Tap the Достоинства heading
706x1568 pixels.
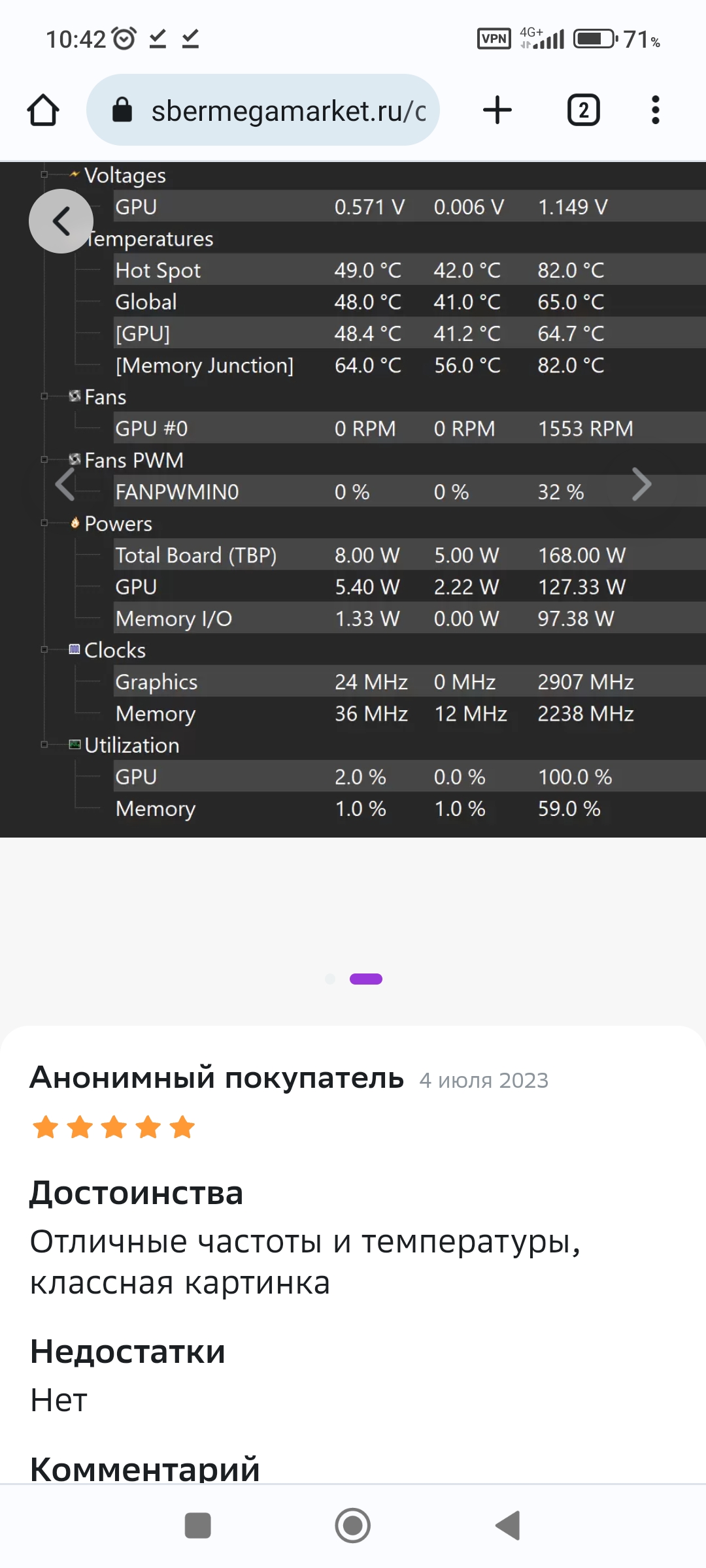tap(137, 1192)
